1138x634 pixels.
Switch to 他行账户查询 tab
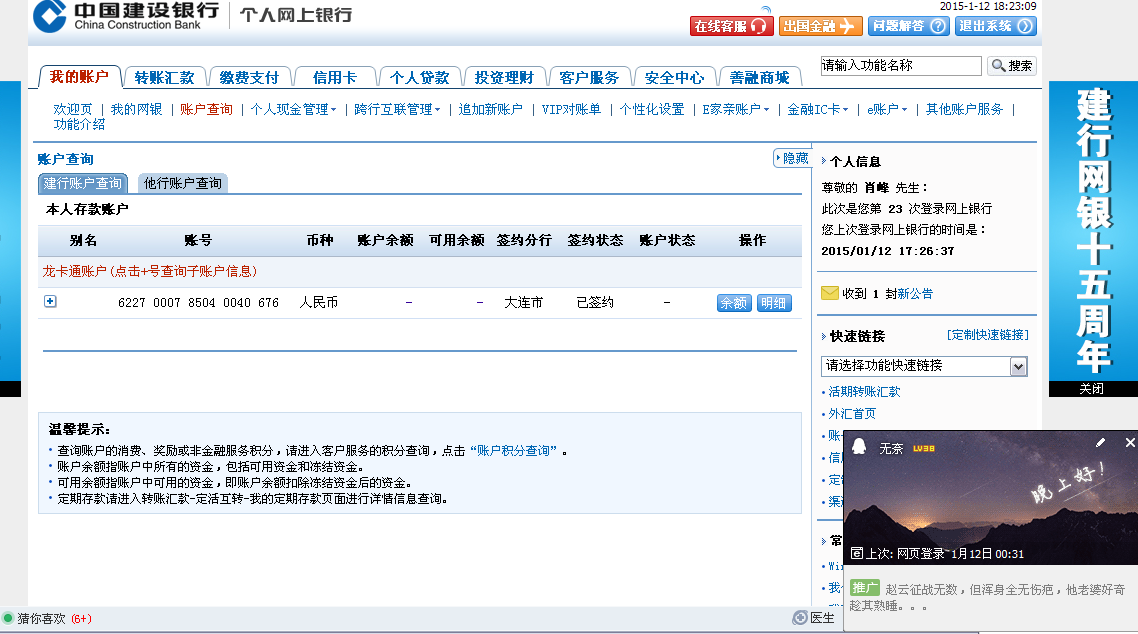[x=183, y=184]
